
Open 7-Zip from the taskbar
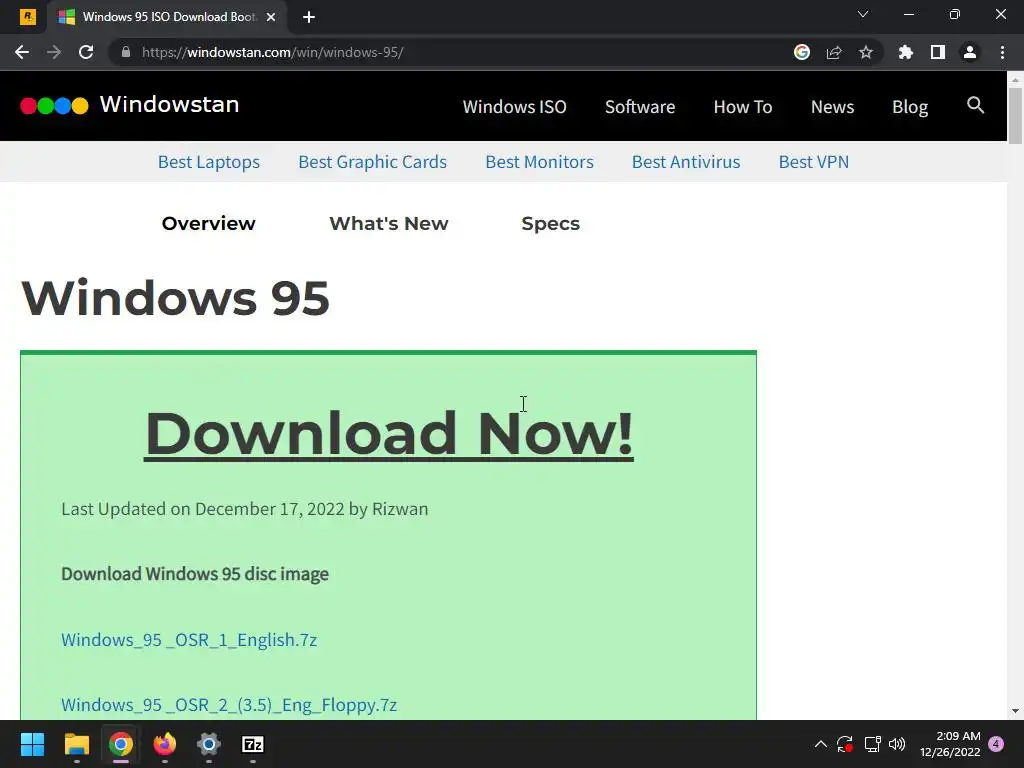(x=253, y=744)
